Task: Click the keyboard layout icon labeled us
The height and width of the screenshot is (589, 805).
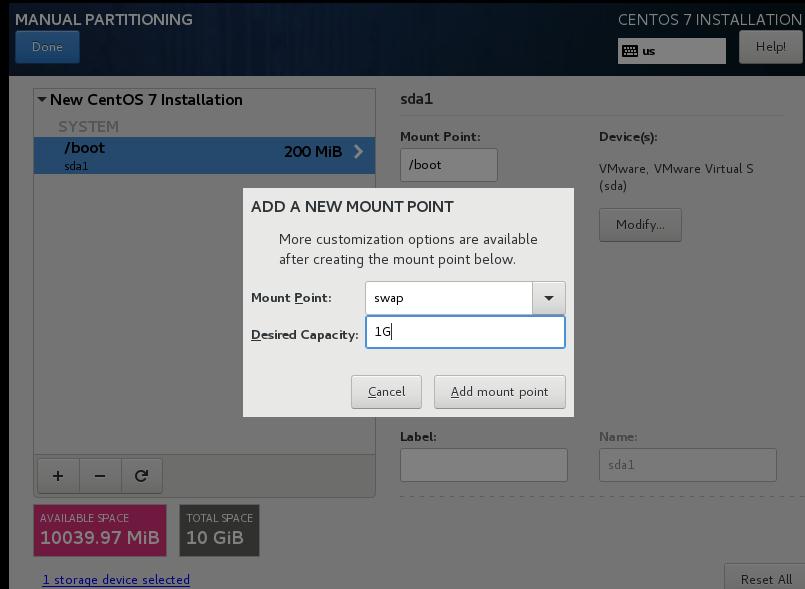Action: click(630, 51)
